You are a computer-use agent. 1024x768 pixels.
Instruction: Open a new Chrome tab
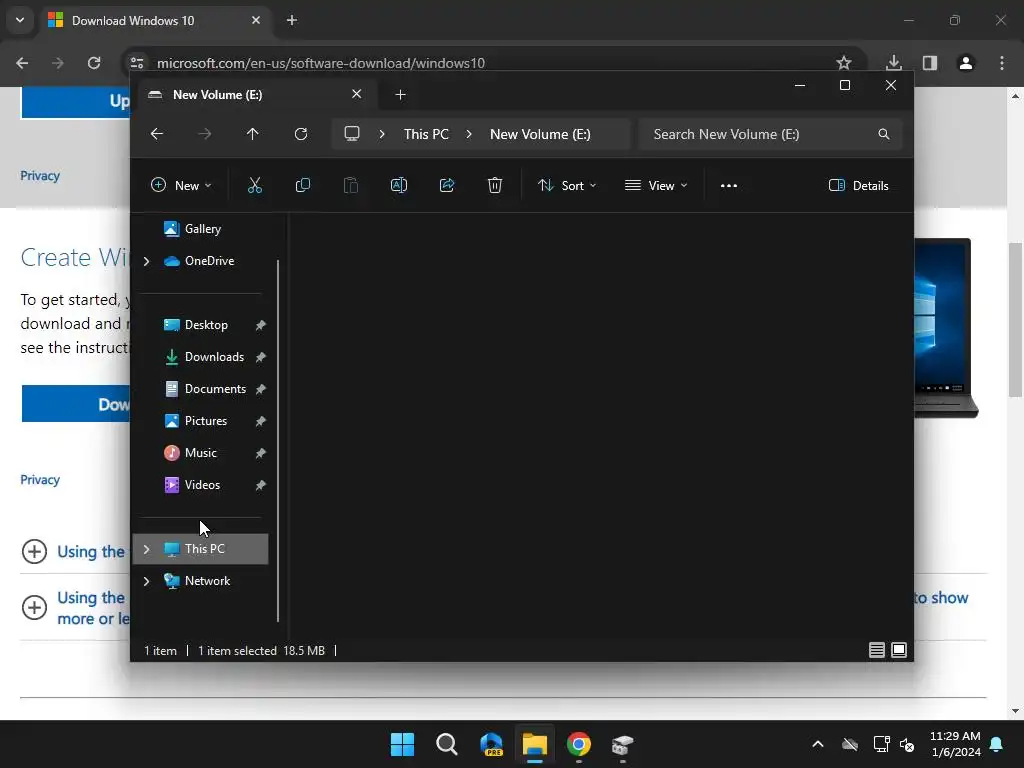(292, 20)
